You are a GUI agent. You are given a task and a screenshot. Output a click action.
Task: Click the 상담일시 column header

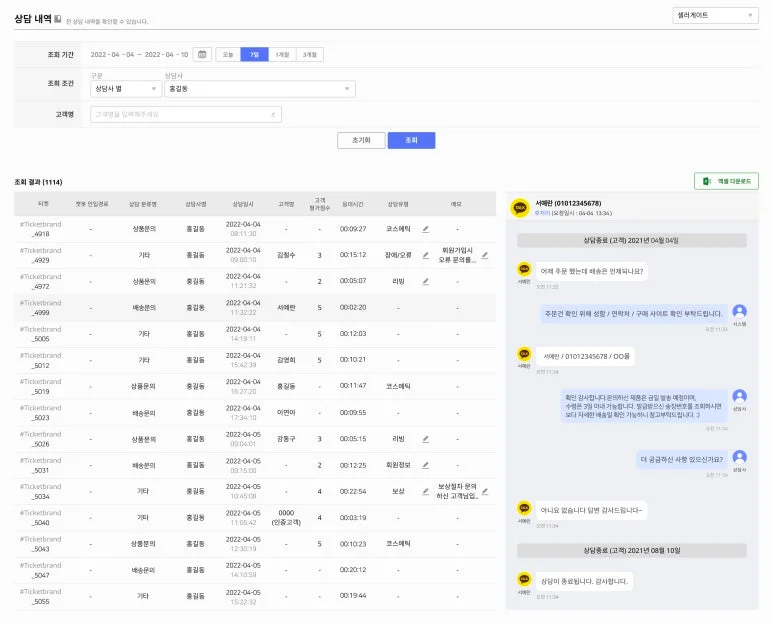coord(243,203)
